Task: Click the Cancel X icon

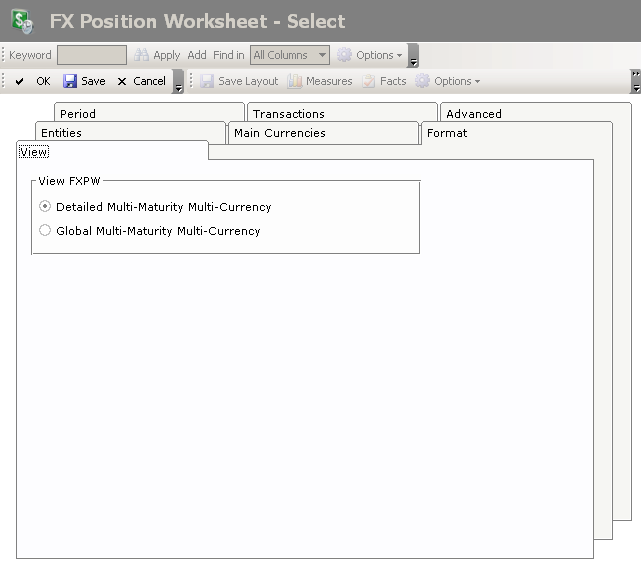Action: [122, 81]
